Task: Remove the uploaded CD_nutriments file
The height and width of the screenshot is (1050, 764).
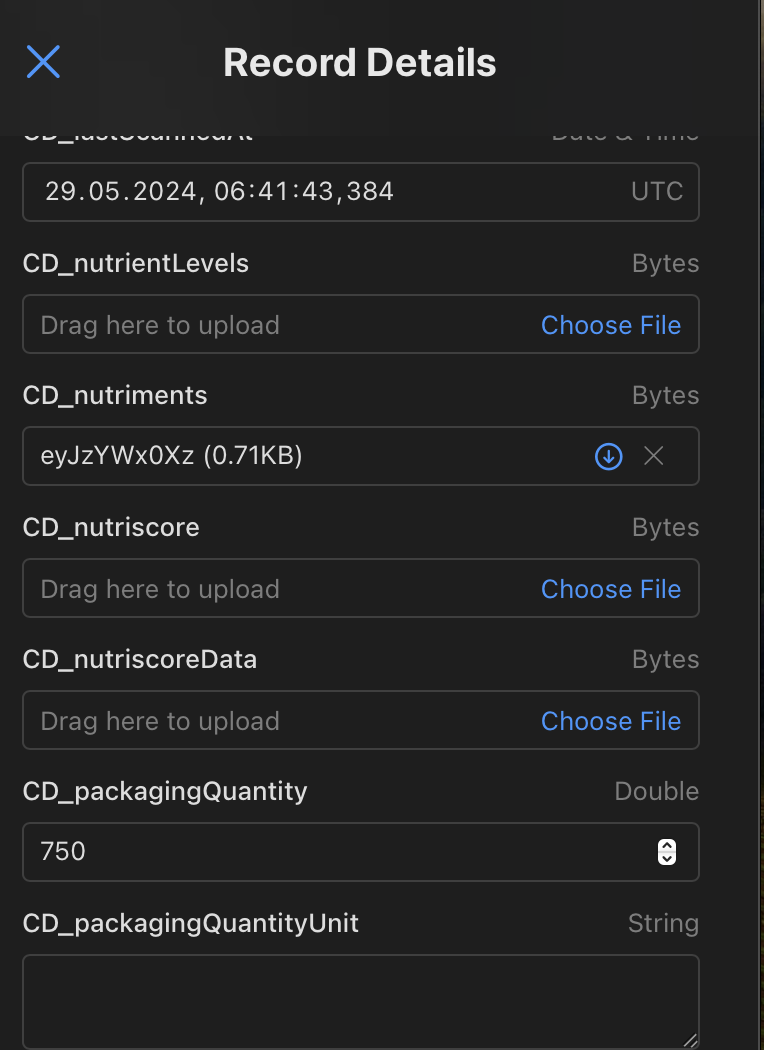Action: tap(654, 457)
